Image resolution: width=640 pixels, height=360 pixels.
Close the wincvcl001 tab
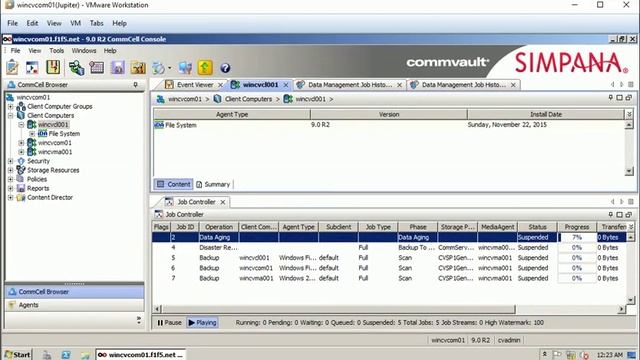tap(286, 85)
